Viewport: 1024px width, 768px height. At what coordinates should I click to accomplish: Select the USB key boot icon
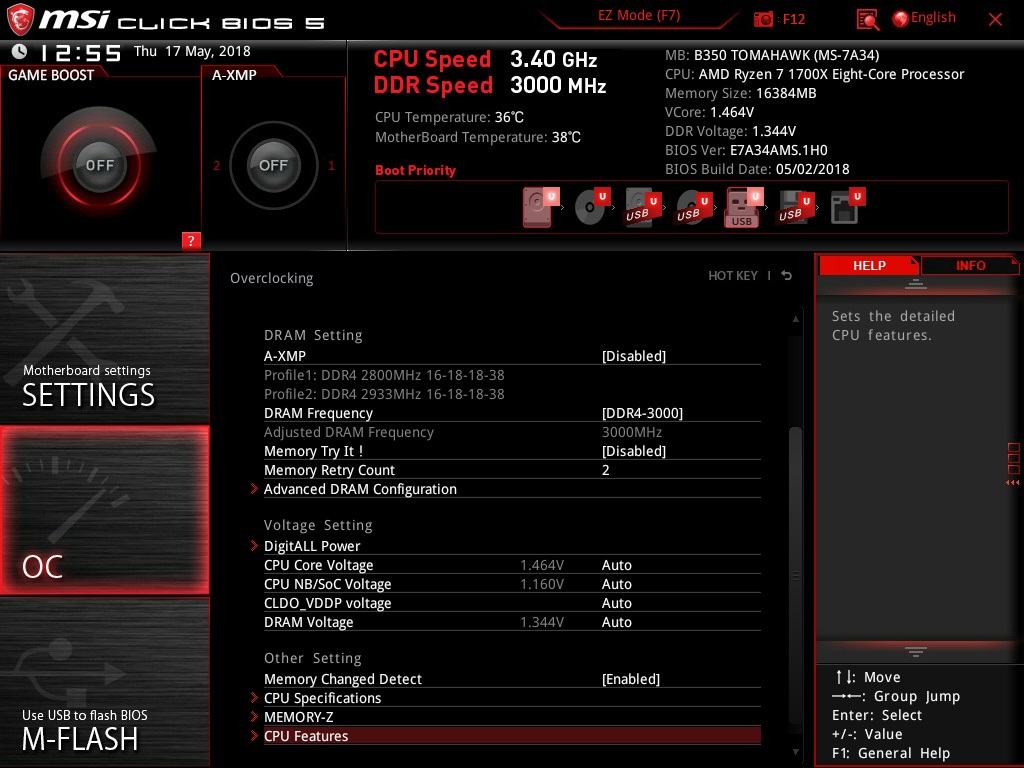(744, 207)
